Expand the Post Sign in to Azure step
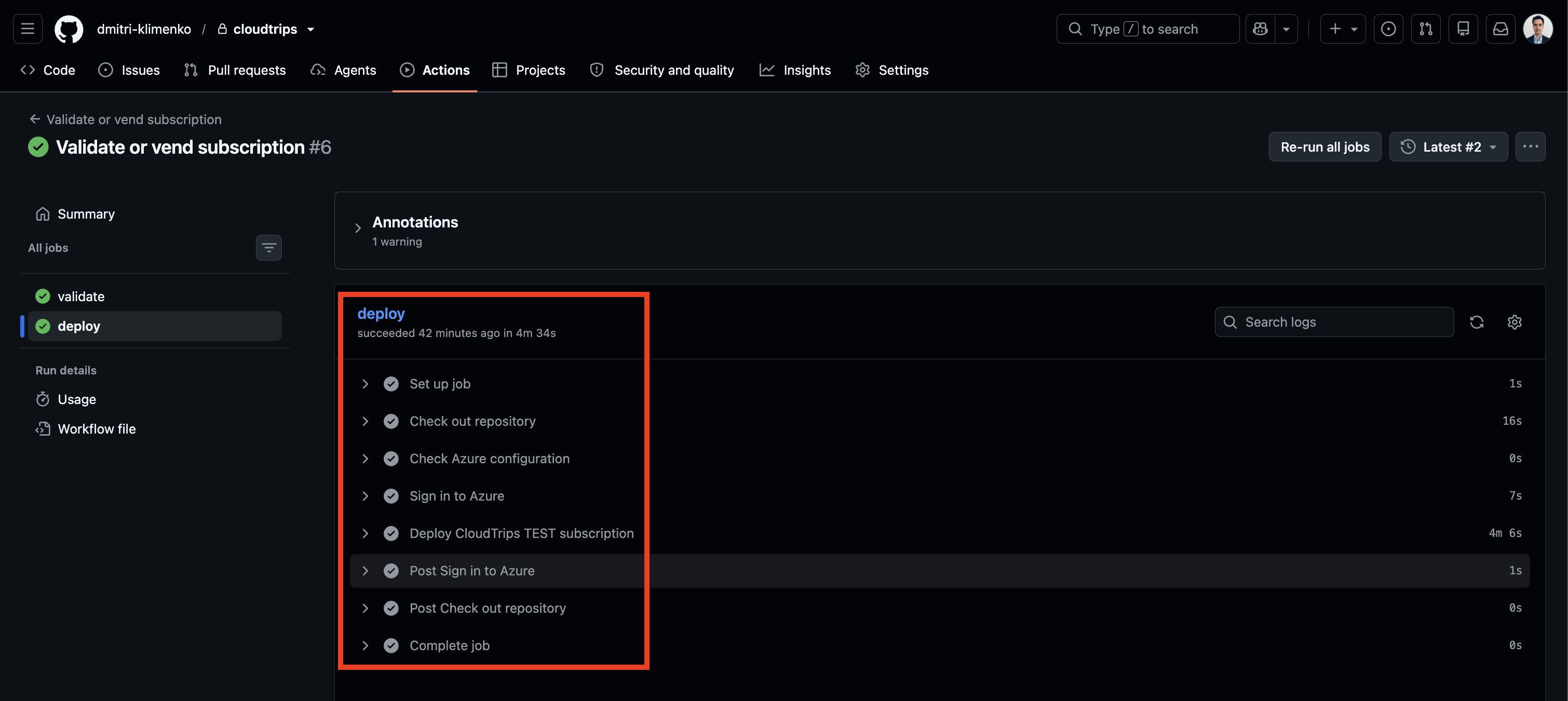The image size is (1568, 701). click(939, 571)
